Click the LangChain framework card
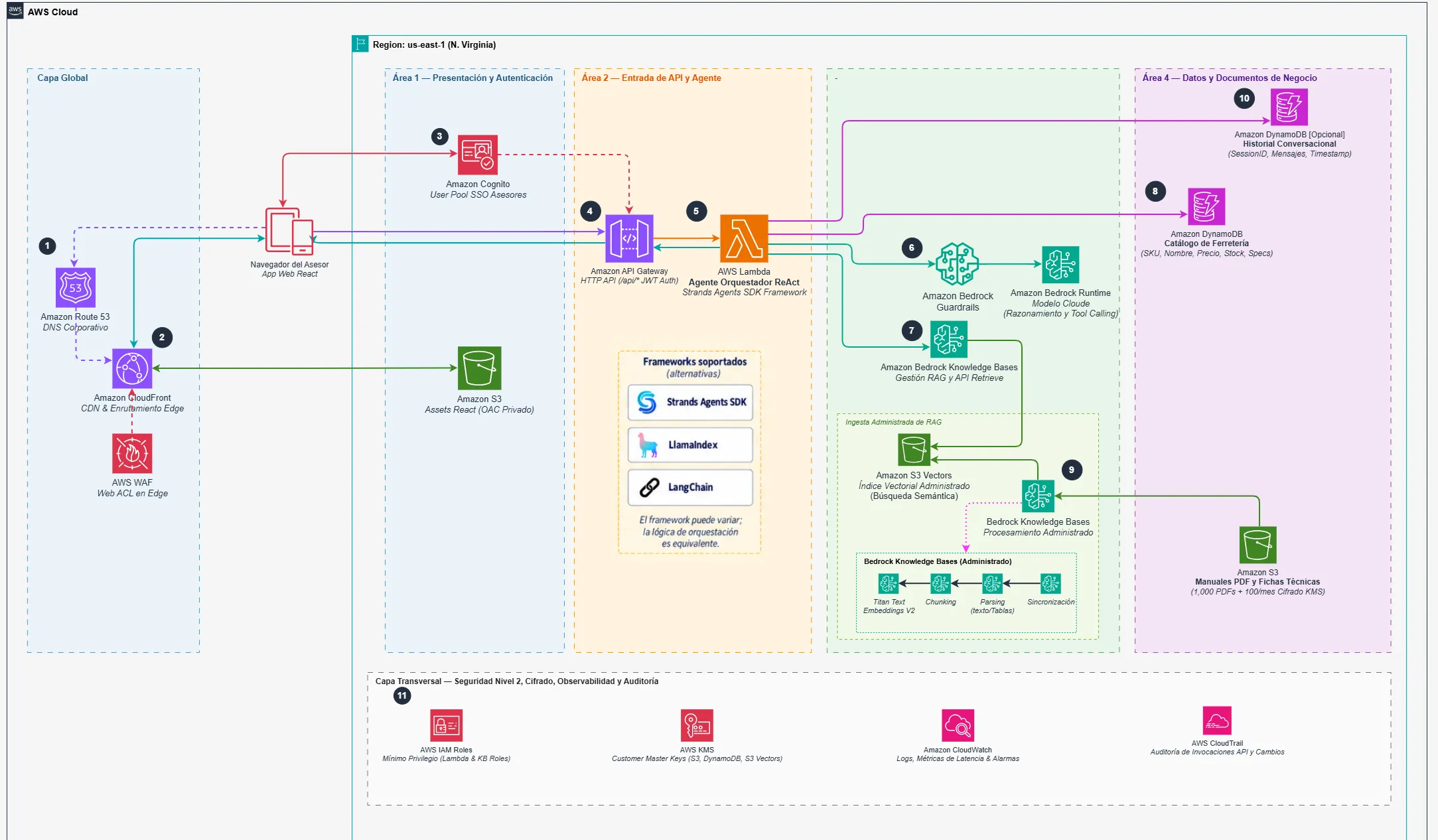This screenshot has width=1438, height=840. 690,487
